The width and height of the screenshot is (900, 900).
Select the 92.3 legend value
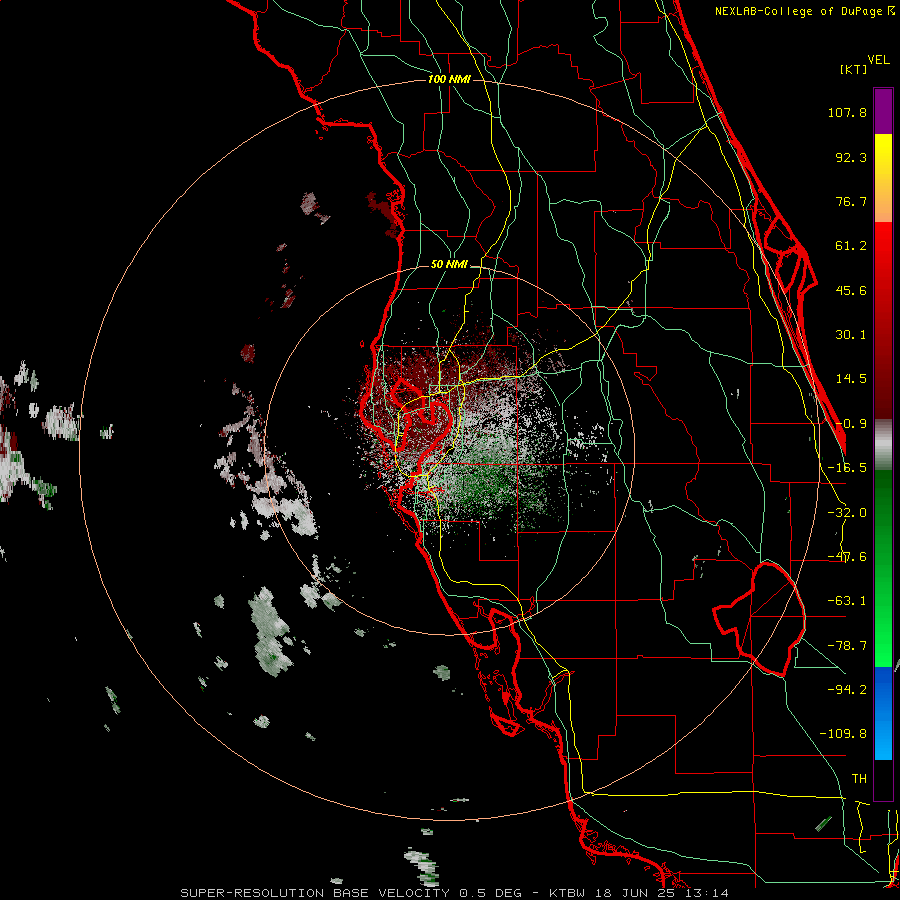tap(851, 157)
